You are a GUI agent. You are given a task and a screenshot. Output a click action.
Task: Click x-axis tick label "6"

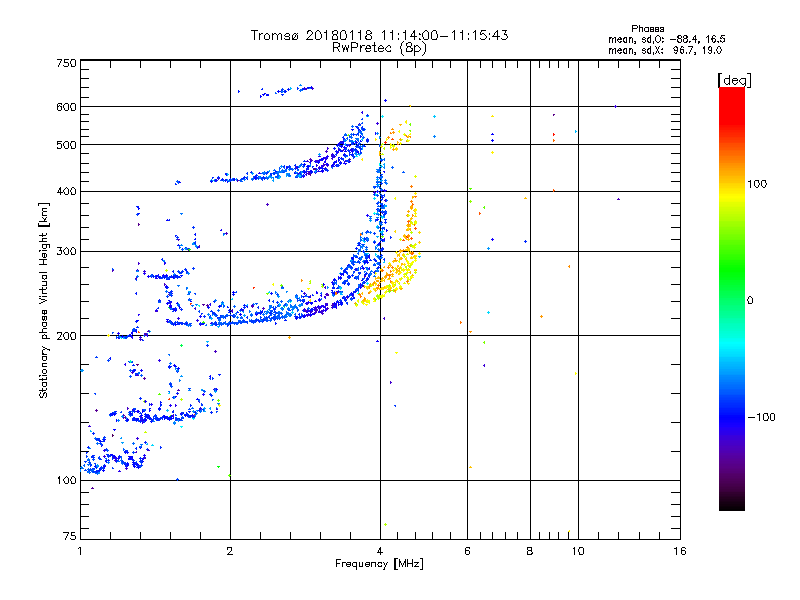point(467,551)
